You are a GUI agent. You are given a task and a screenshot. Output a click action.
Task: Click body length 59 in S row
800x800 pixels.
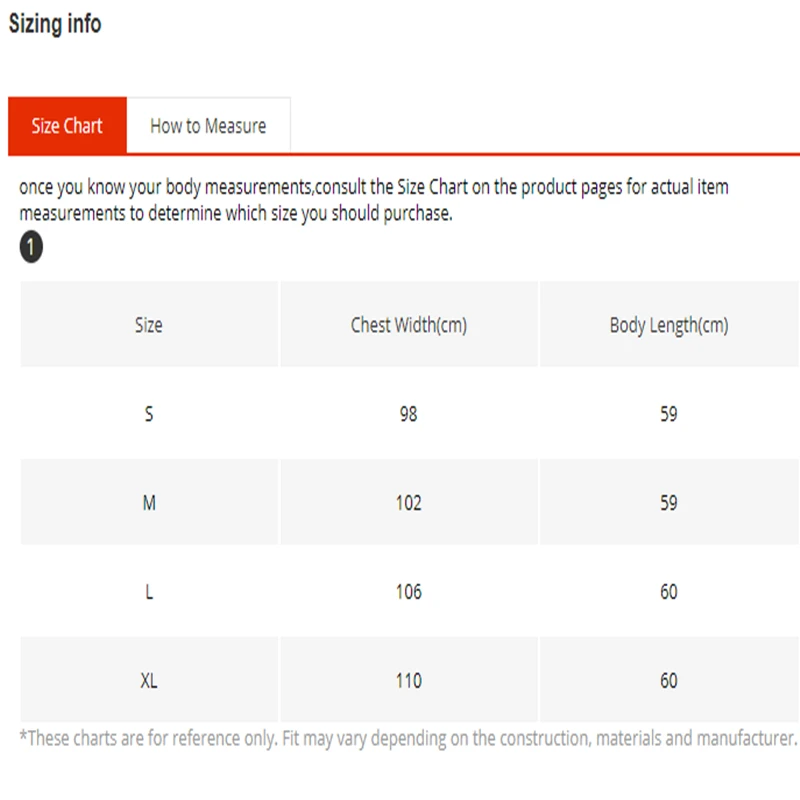tap(668, 414)
